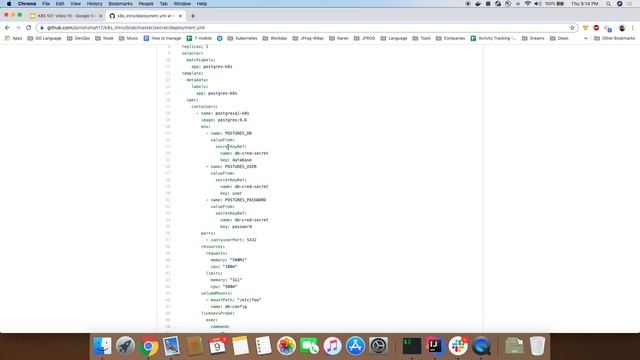Viewport: 640px width, 360px height.
Task: Open Chrome profile avatar
Action: (622, 28)
